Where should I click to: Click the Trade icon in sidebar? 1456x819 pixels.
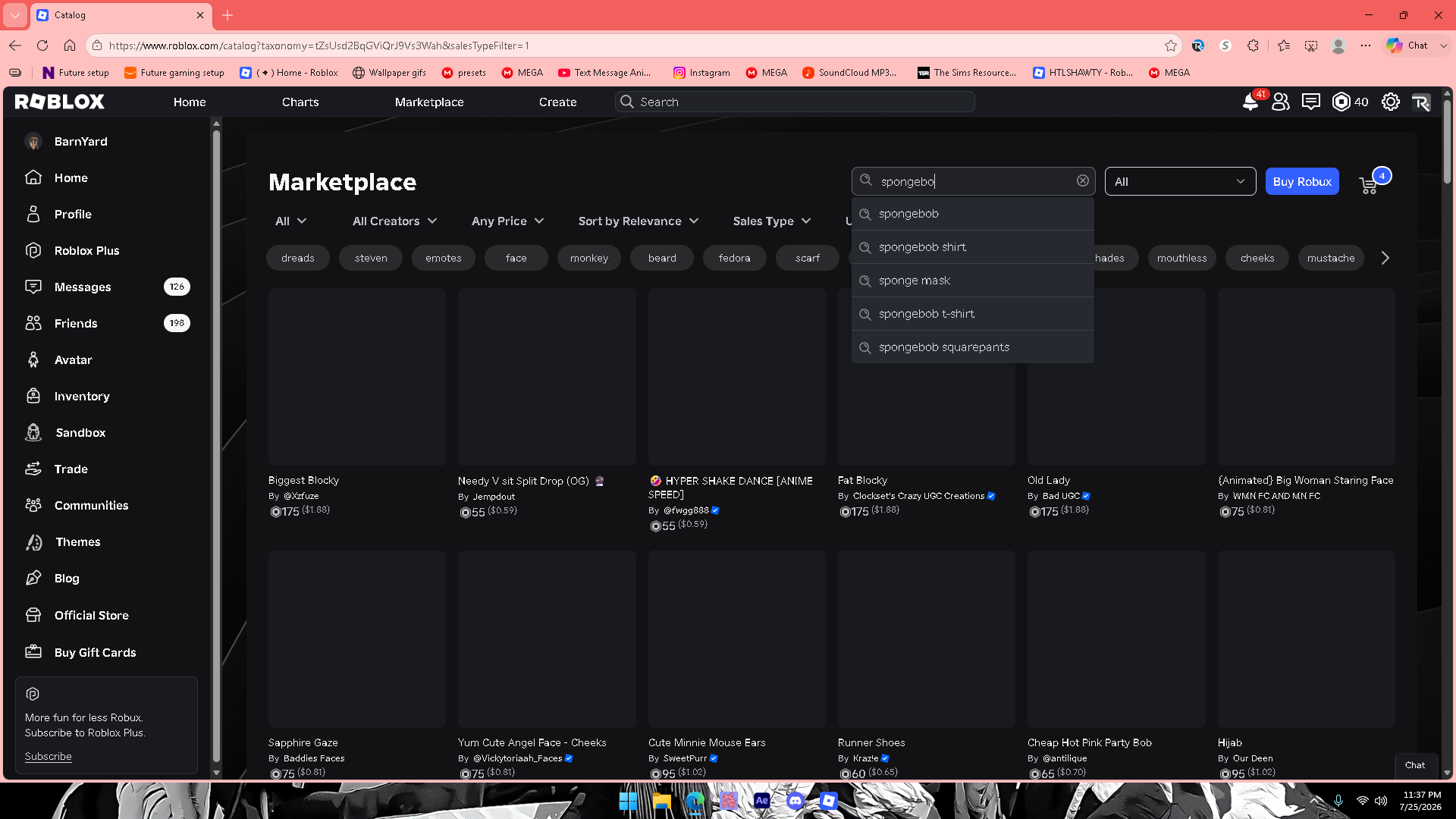pyautogui.click(x=33, y=469)
